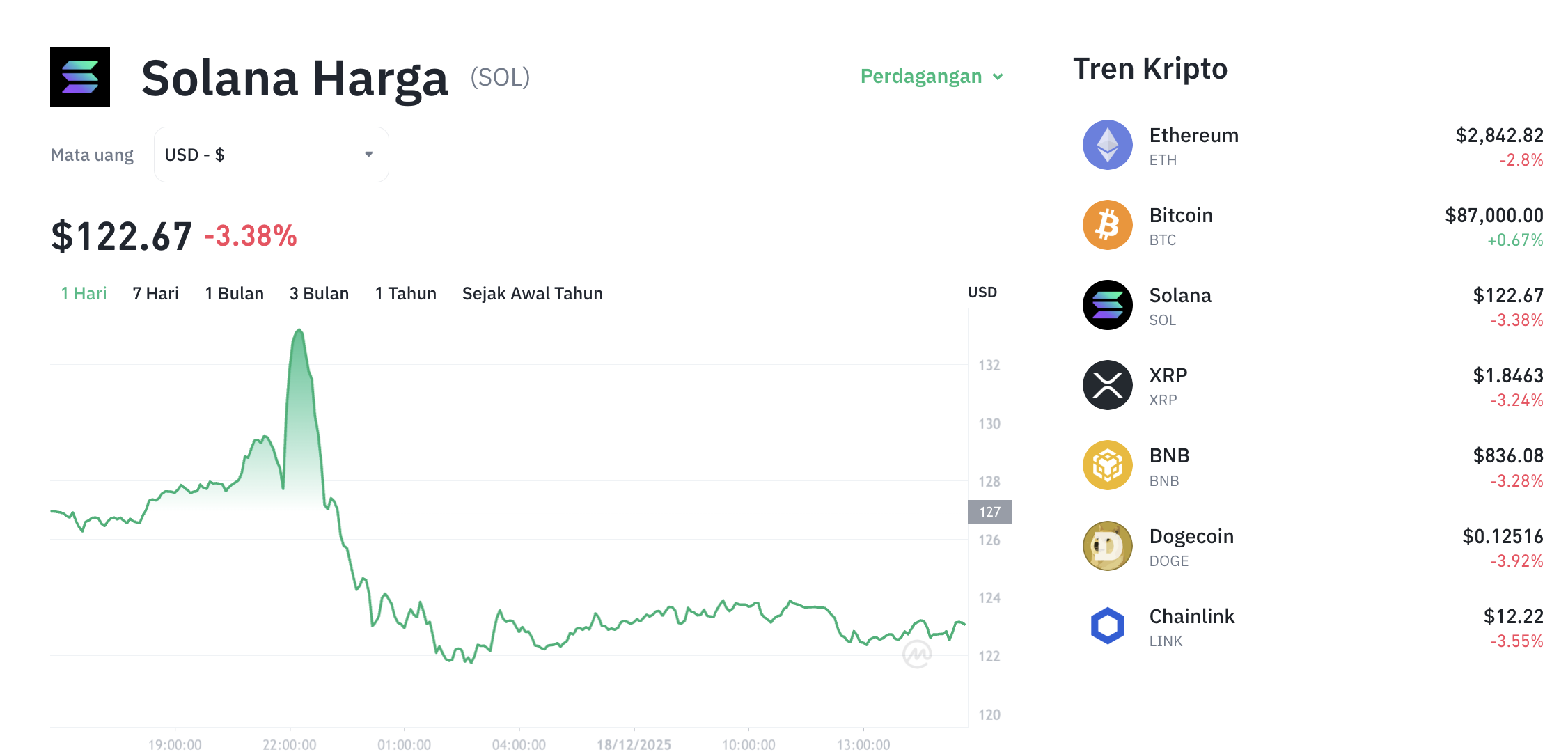Viewport: 1568px width, 752px height.
Task: Click the highlighted 127 price marker on the axis
Action: 988,512
